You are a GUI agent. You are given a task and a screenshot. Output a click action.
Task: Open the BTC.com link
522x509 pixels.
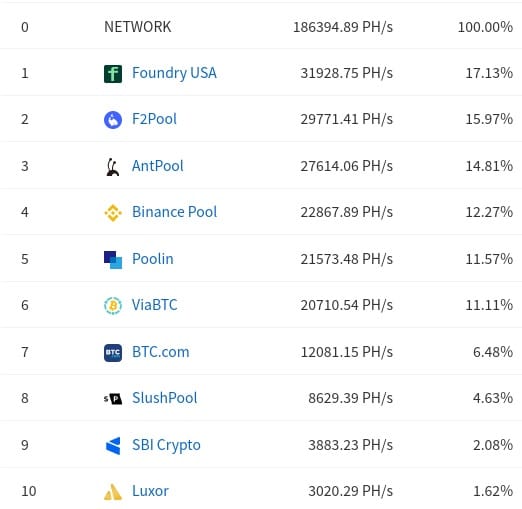coord(160,352)
